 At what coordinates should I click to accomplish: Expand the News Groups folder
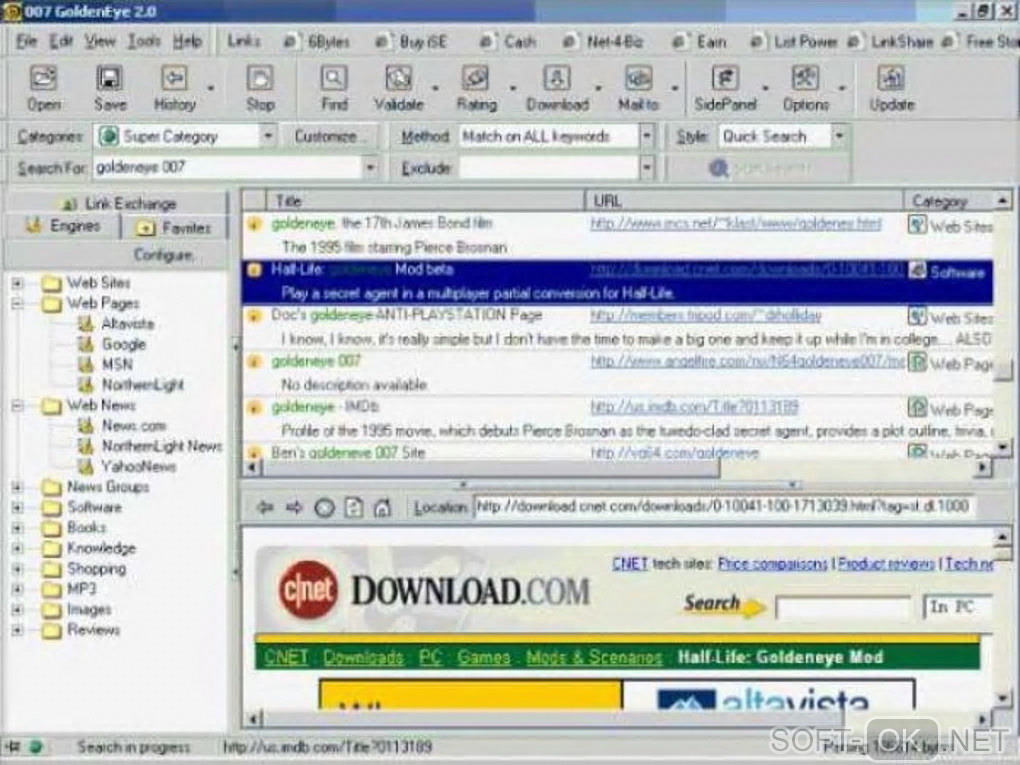(x=18, y=487)
